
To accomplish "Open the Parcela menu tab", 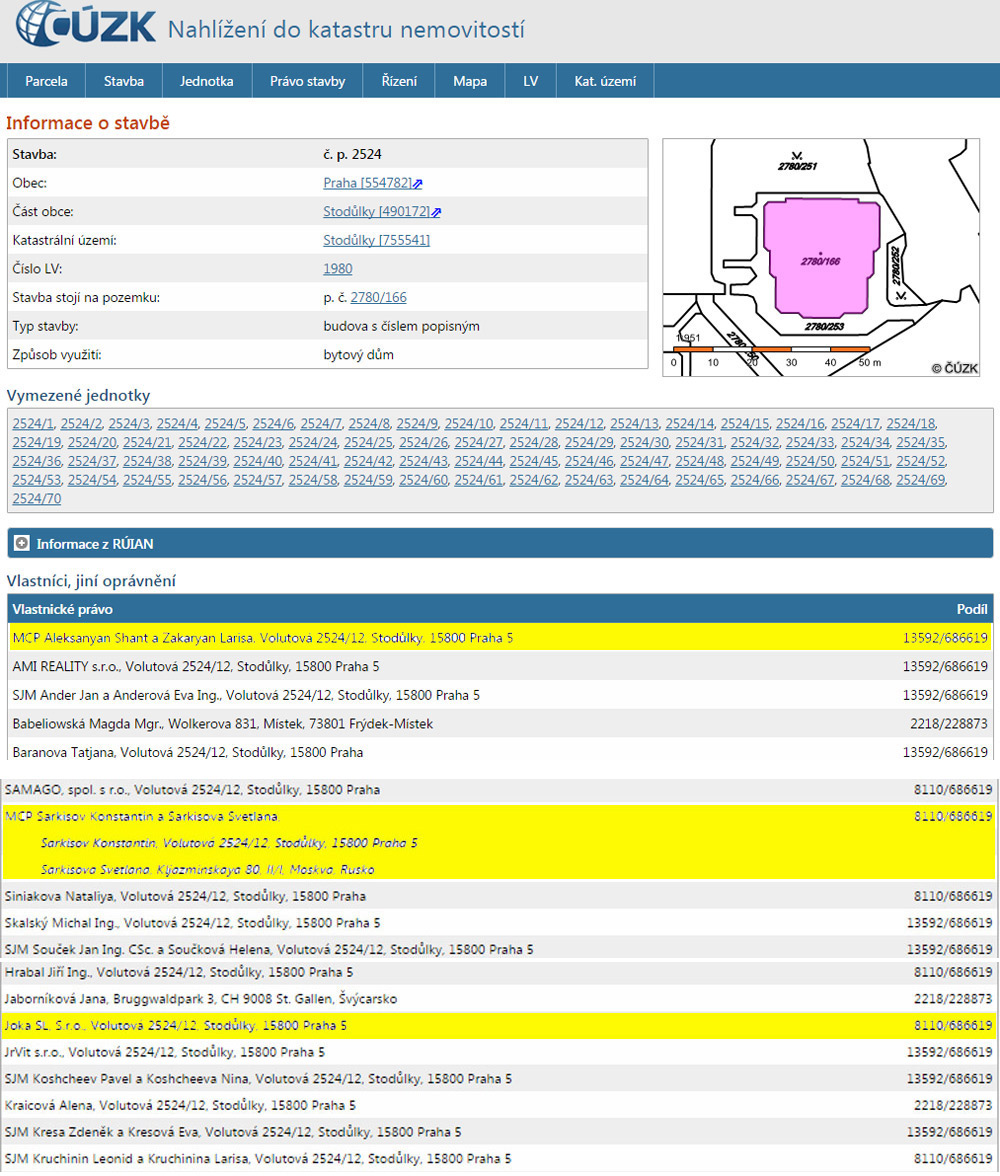I will [x=47, y=81].
